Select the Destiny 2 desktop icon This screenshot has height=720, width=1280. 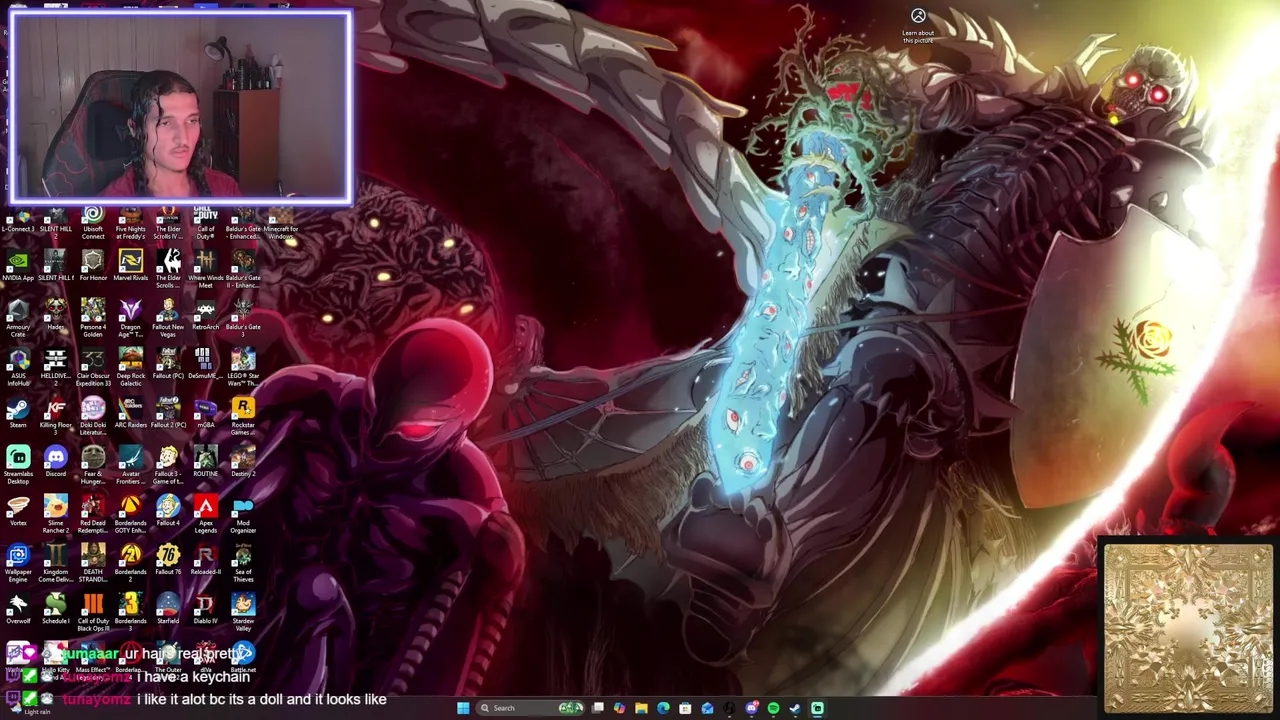tap(243, 462)
